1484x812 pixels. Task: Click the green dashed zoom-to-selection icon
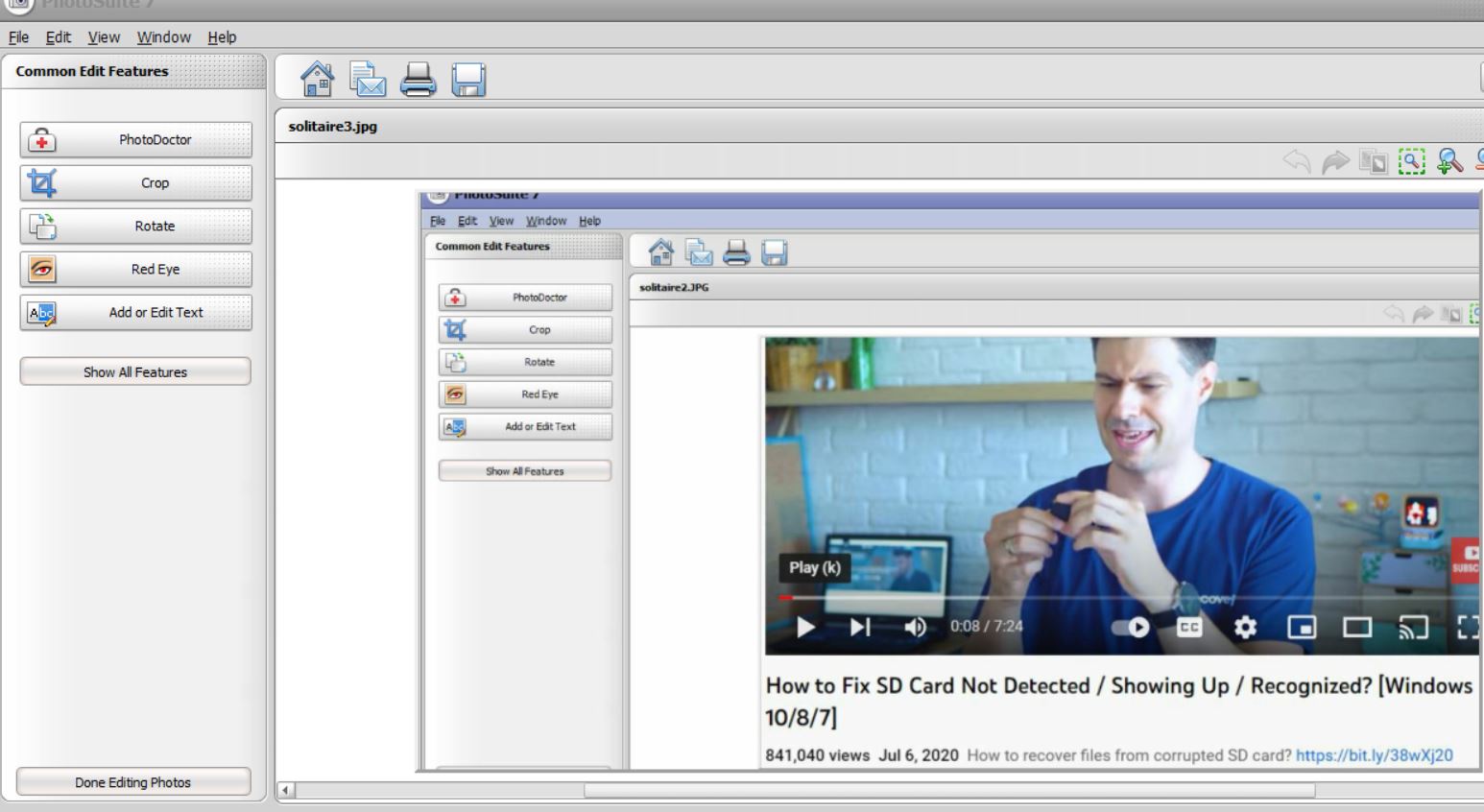coord(1411,161)
